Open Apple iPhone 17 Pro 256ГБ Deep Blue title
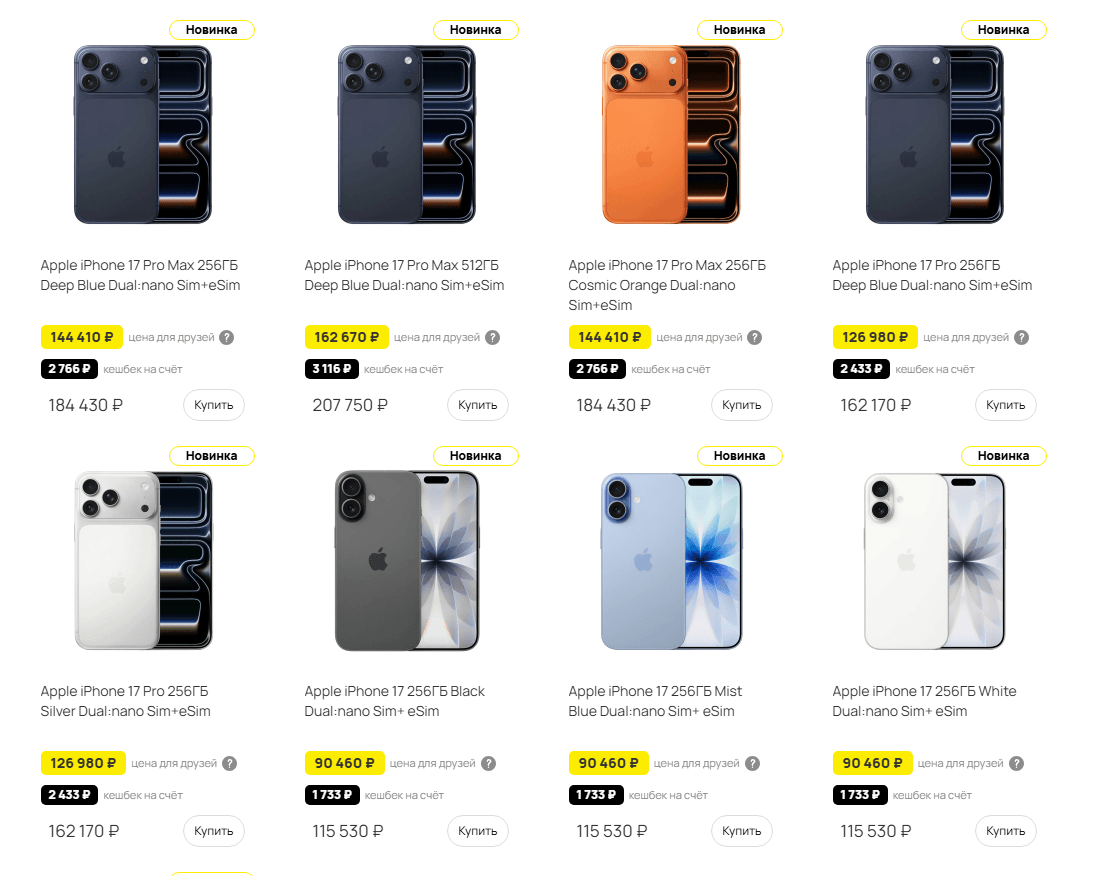Image resolution: width=1101 pixels, height=876 pixels. 932,275
